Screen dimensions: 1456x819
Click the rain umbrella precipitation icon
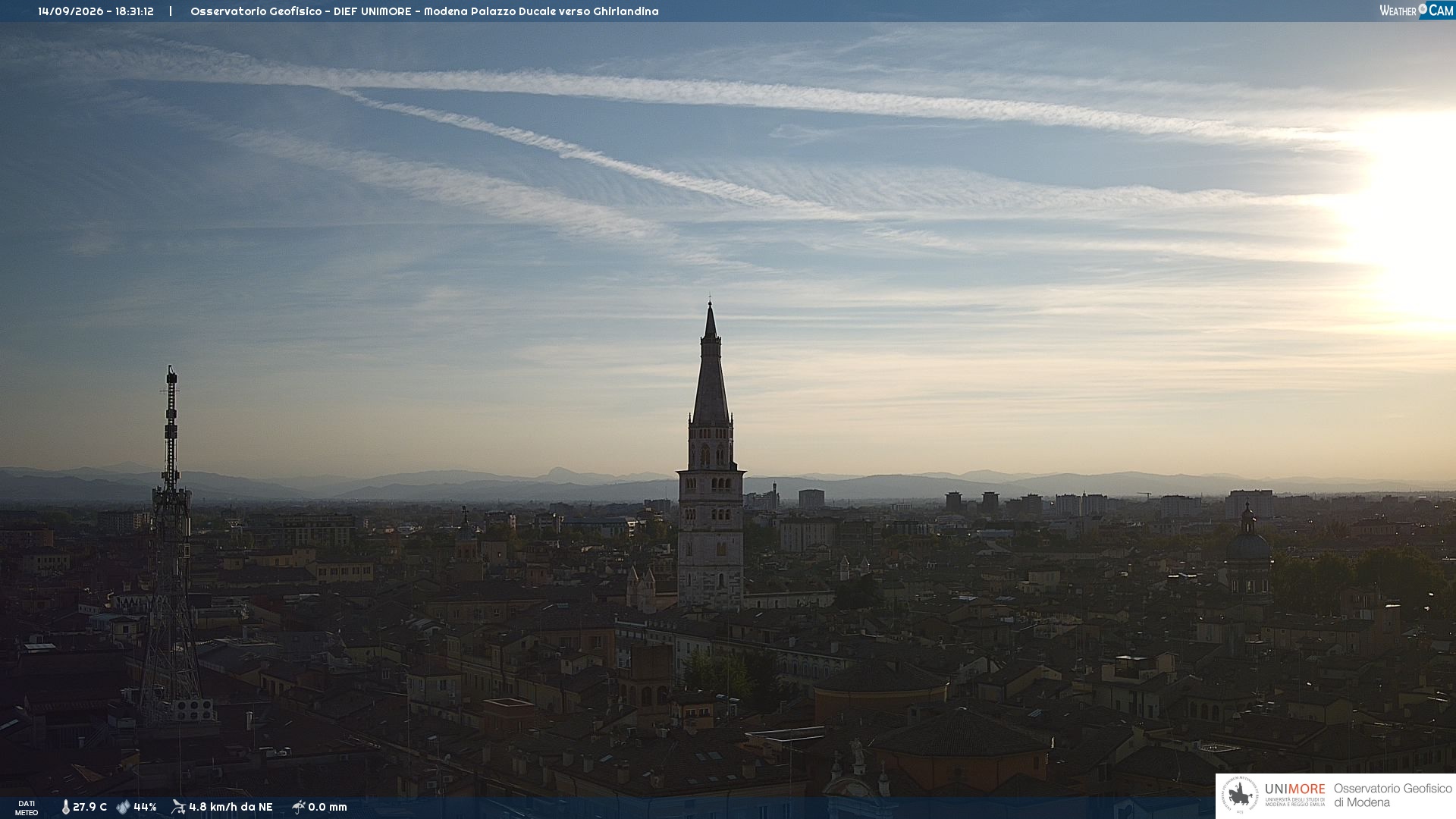coord(299,807)
